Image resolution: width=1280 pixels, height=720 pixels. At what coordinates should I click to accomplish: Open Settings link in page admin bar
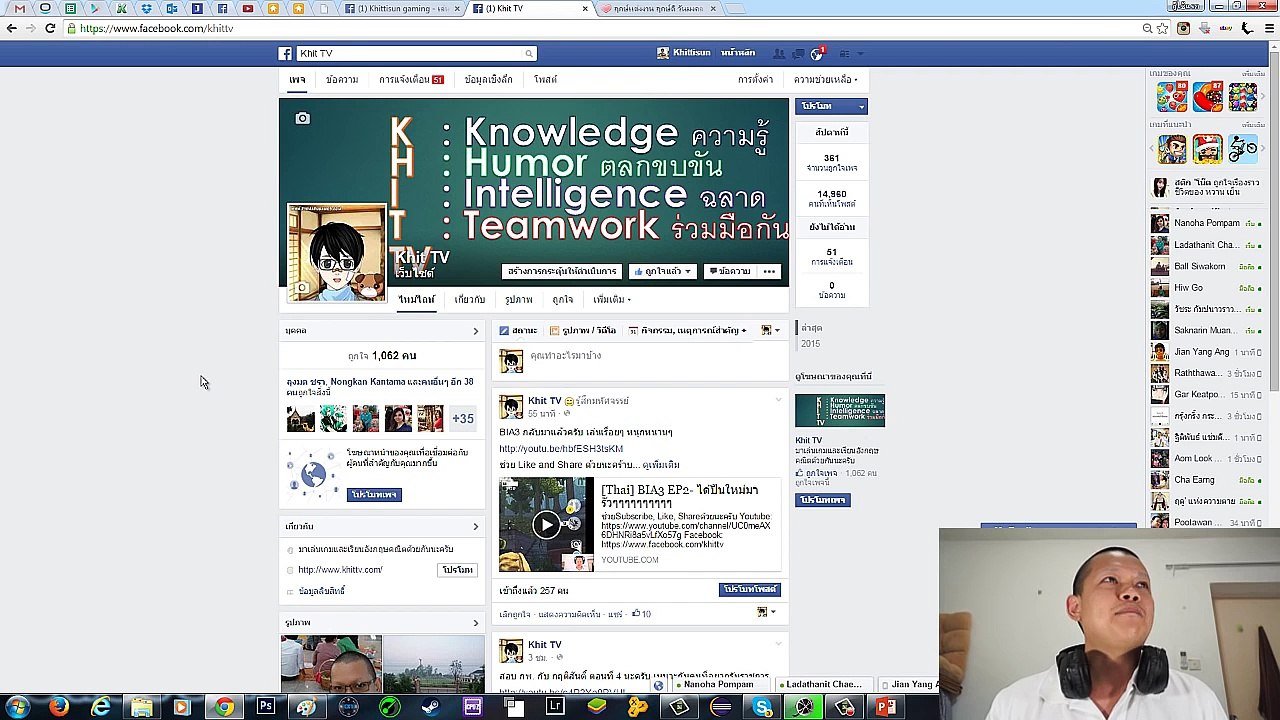pyautogui.click(x=755, y=79)
